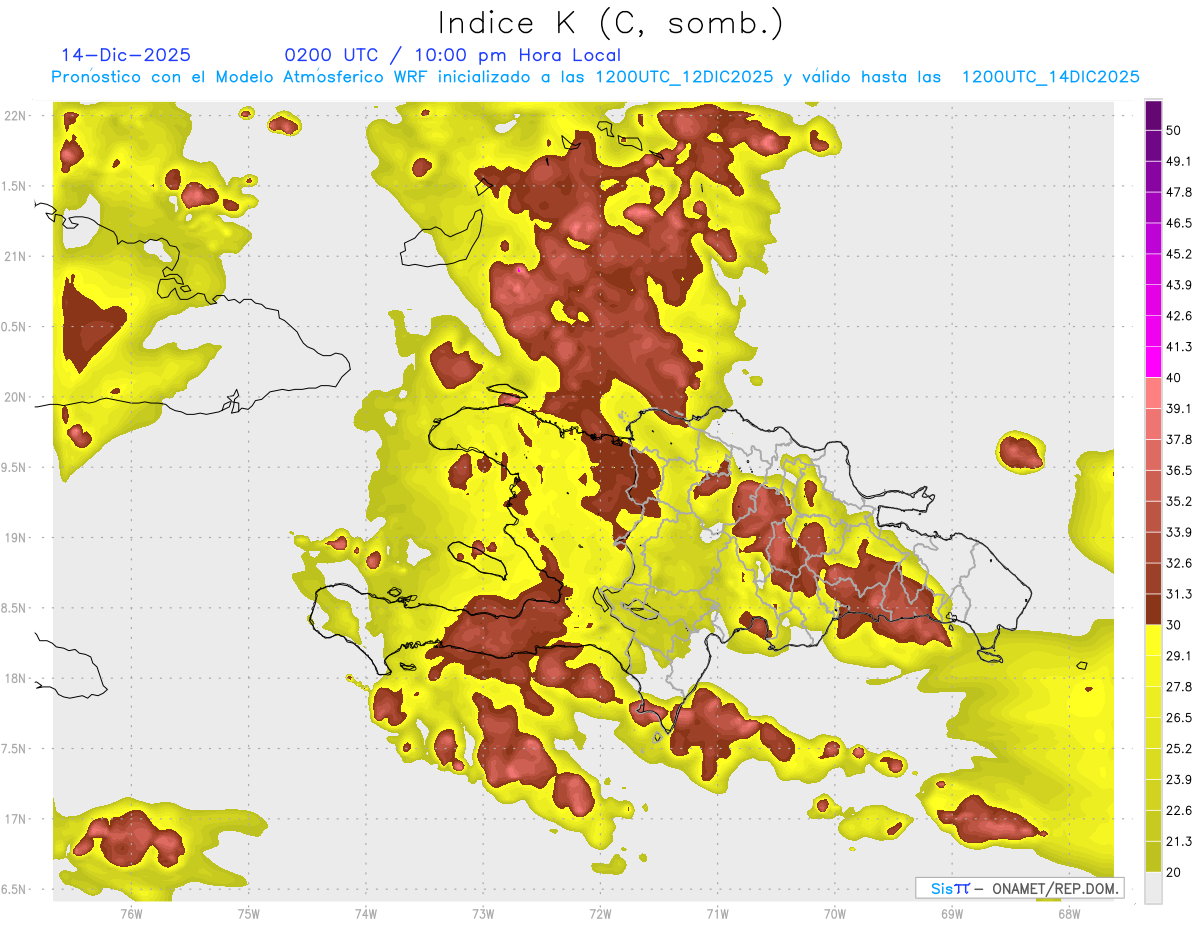Pick the dark purple swatch above 50

coord(1154,116)
